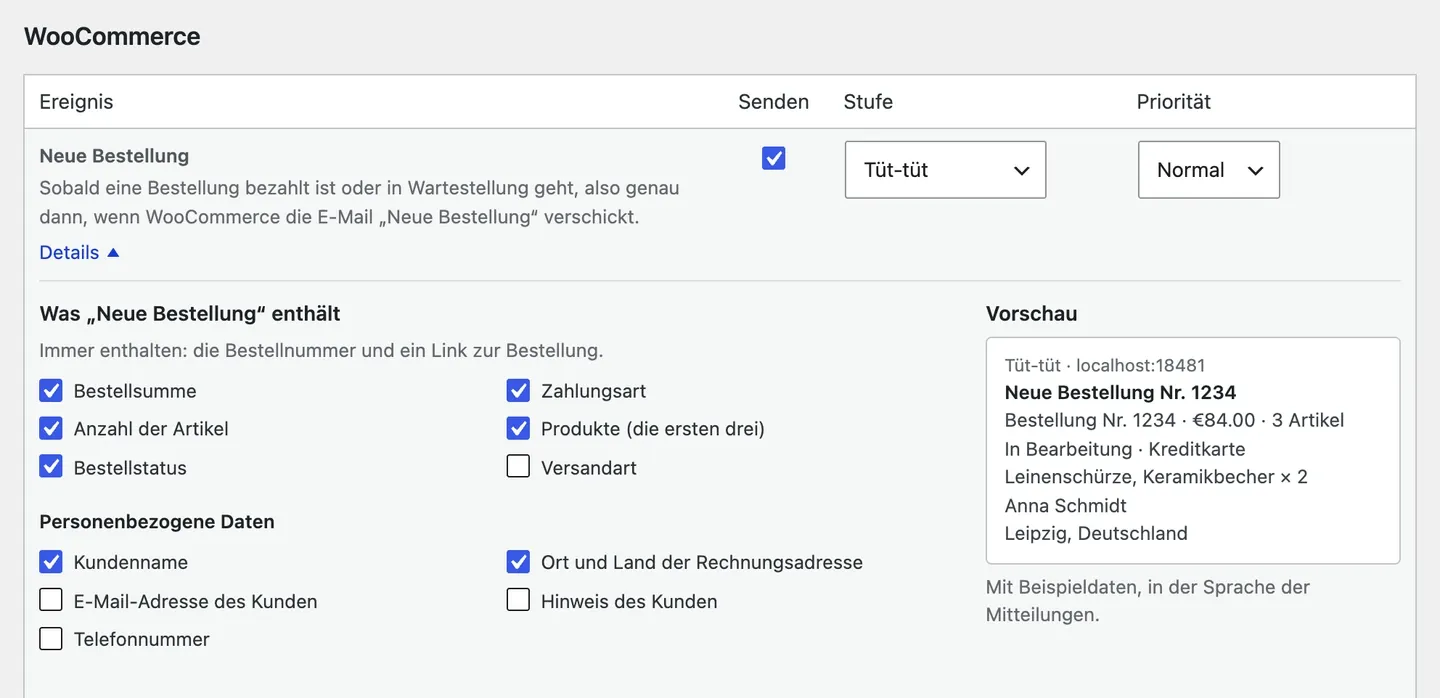
Task: Toggle the Anzahl der Artikel checkbox
Action: point(51,428)
